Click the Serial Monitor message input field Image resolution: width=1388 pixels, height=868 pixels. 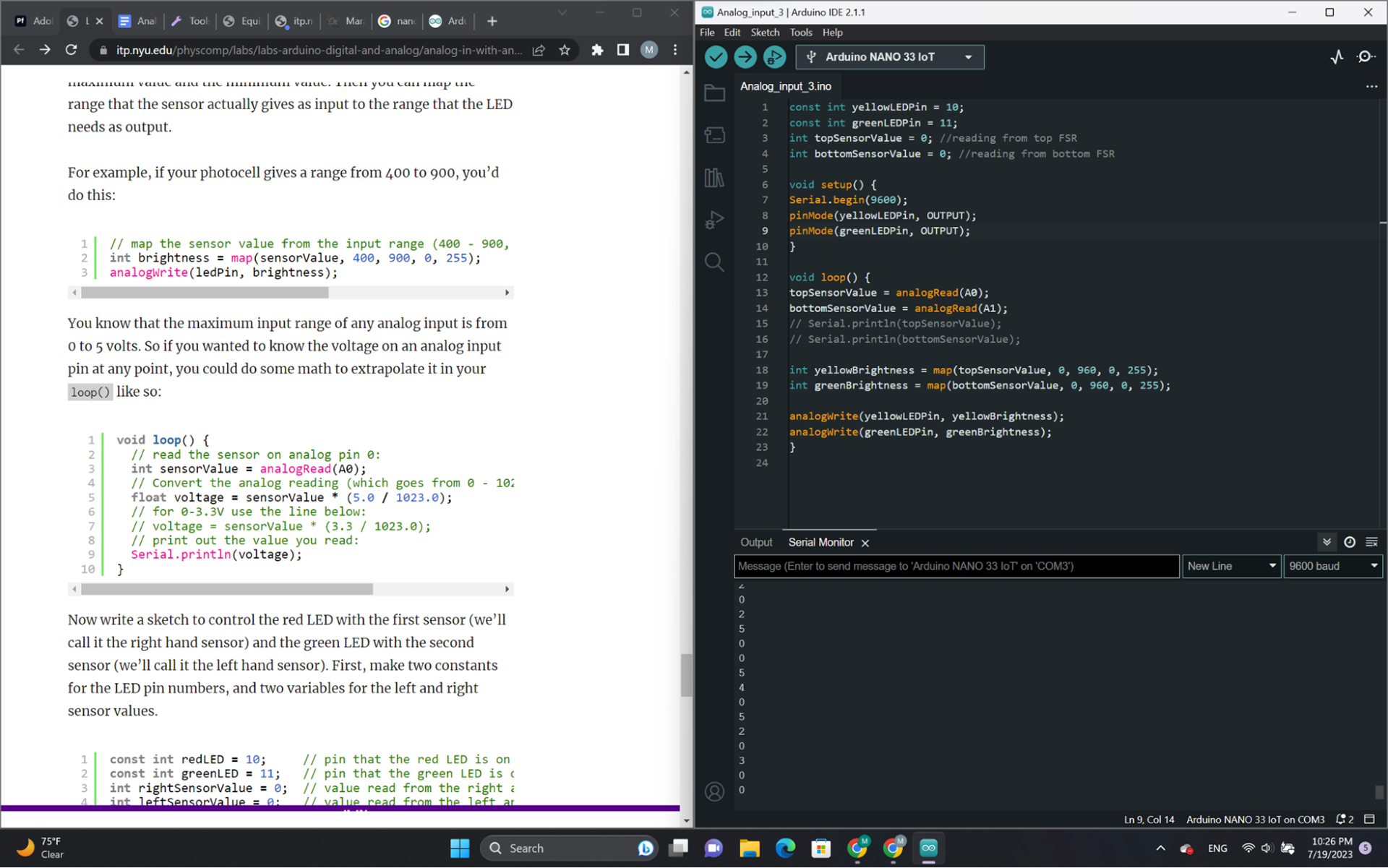[x=956, y=567]
